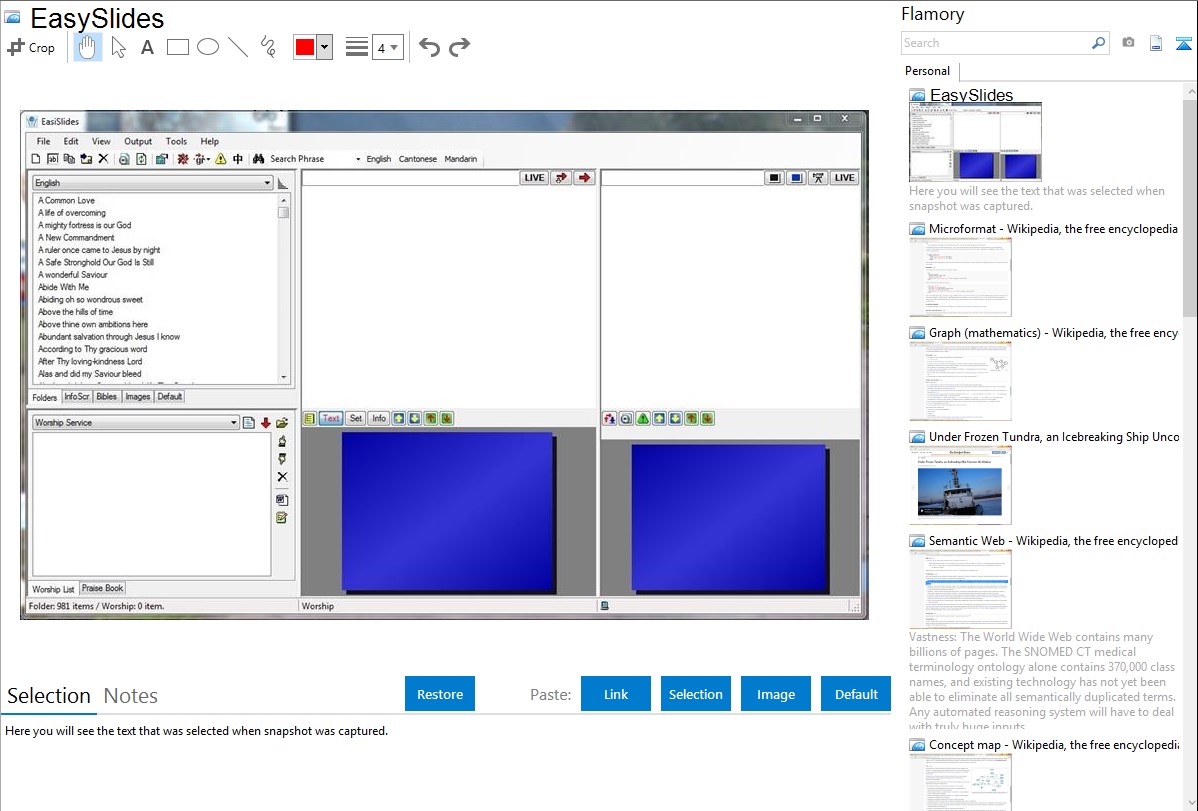Screen dimensions: 1198x811
Task: Pick the ellipse drawing tool
Action: pyautogui.click(x=208, y=47)
